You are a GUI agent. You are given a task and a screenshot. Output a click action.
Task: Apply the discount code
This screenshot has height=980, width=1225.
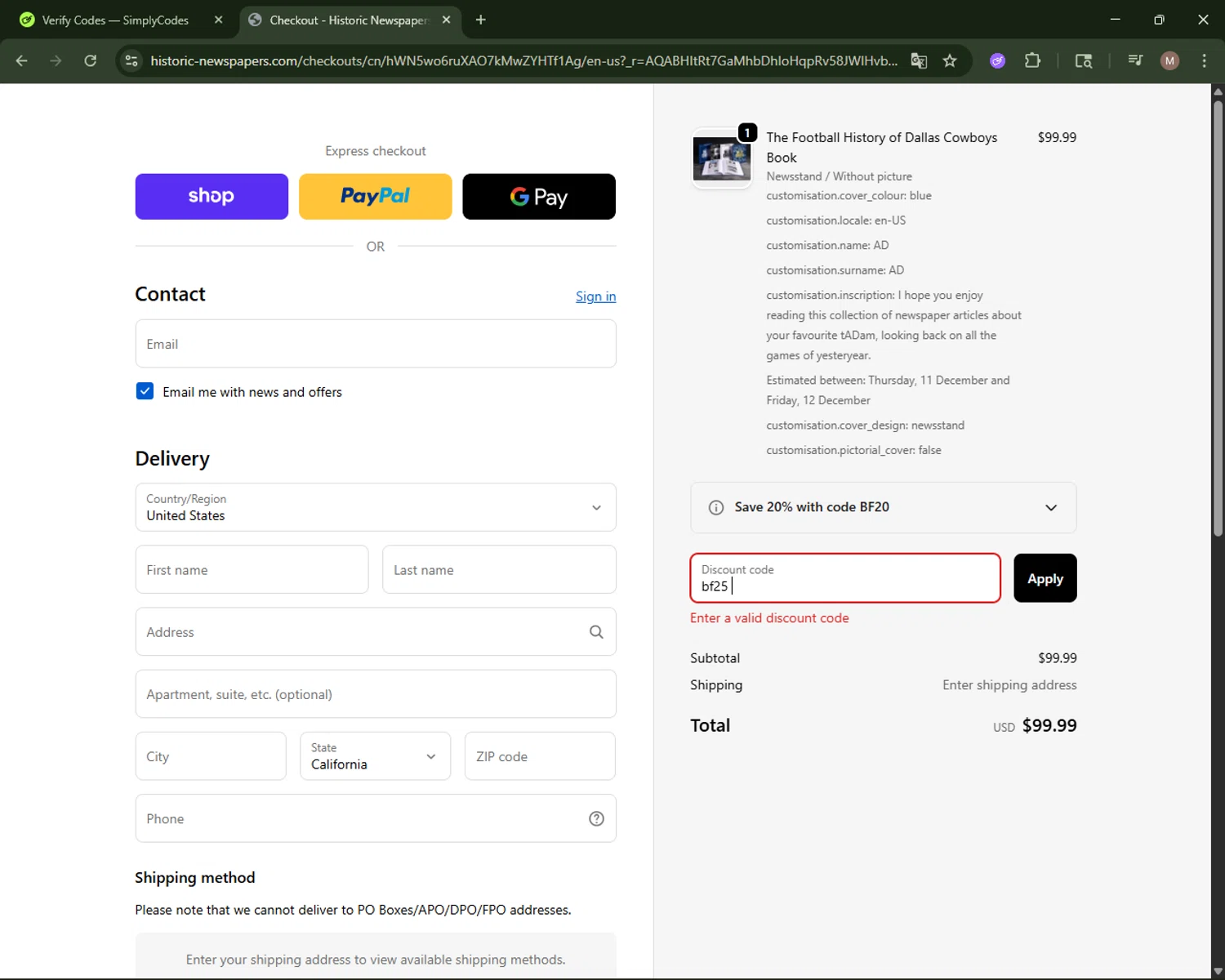(1045, 578)
